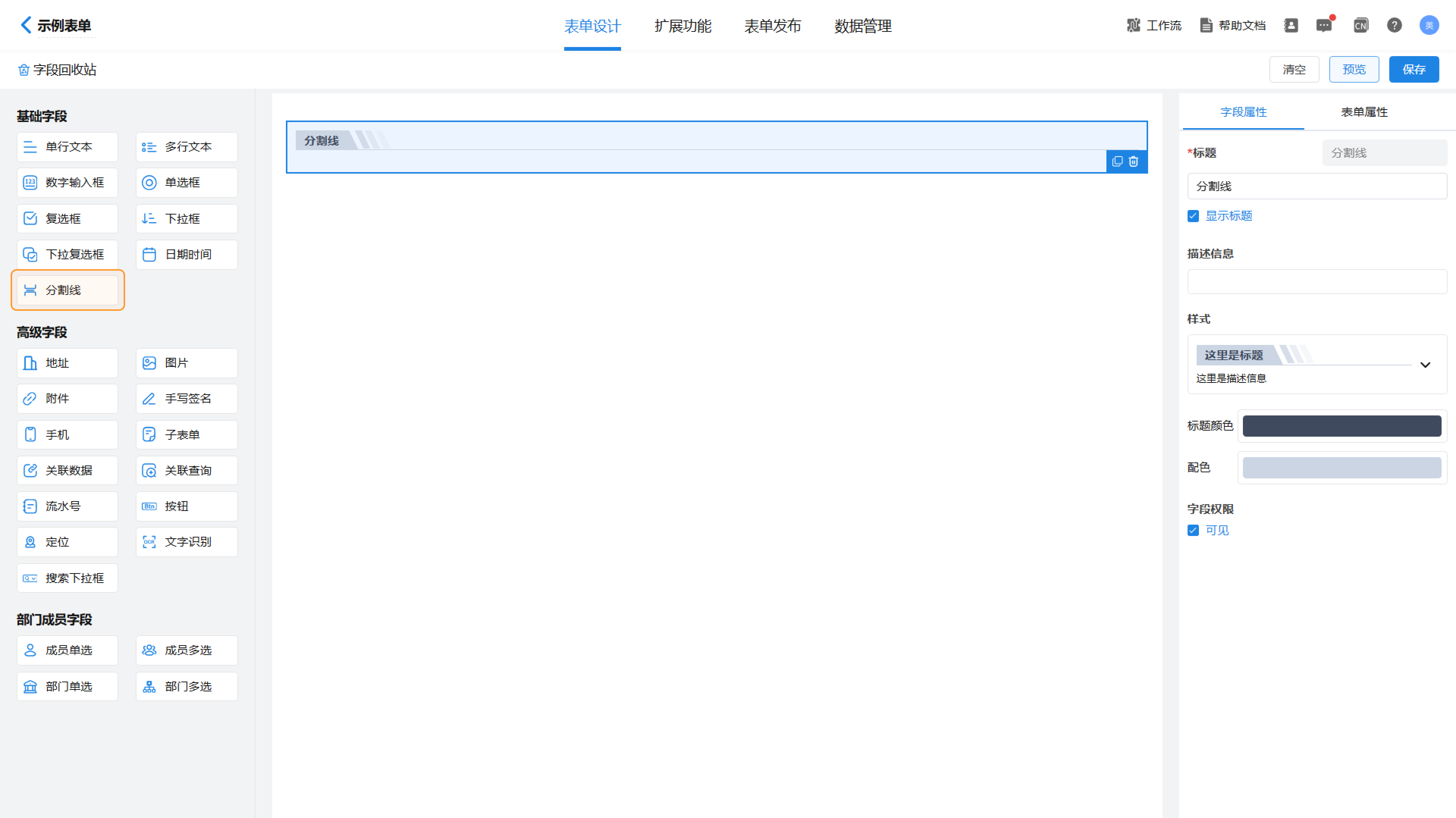1456x818 pixels.
Task: Switch to the 表单发布 tab
Action: (773, 26)
